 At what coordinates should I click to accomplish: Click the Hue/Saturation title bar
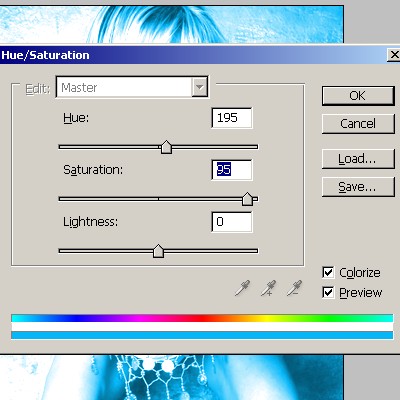point(193,55)
